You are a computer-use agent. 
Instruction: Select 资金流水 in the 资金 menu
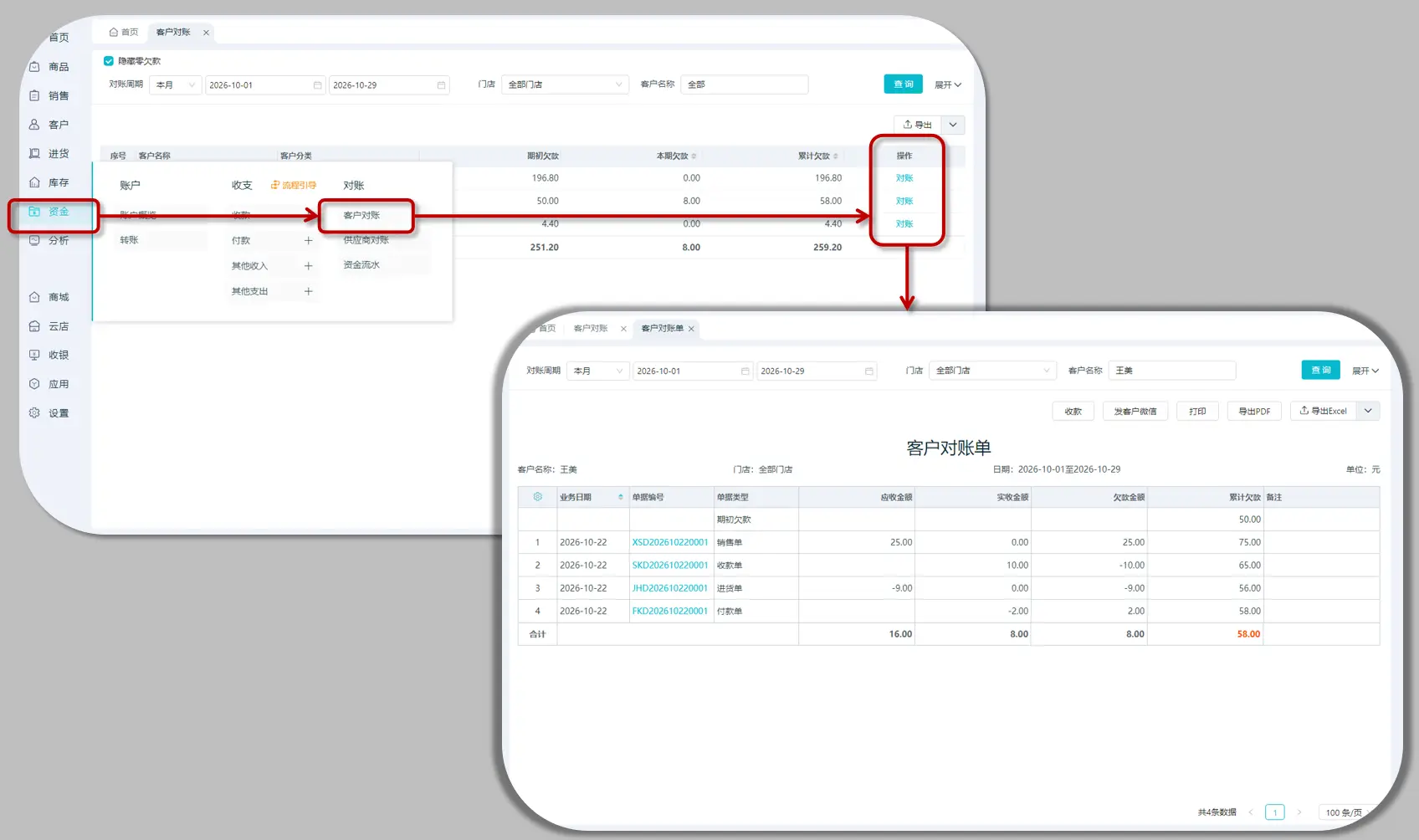[361, 265]
